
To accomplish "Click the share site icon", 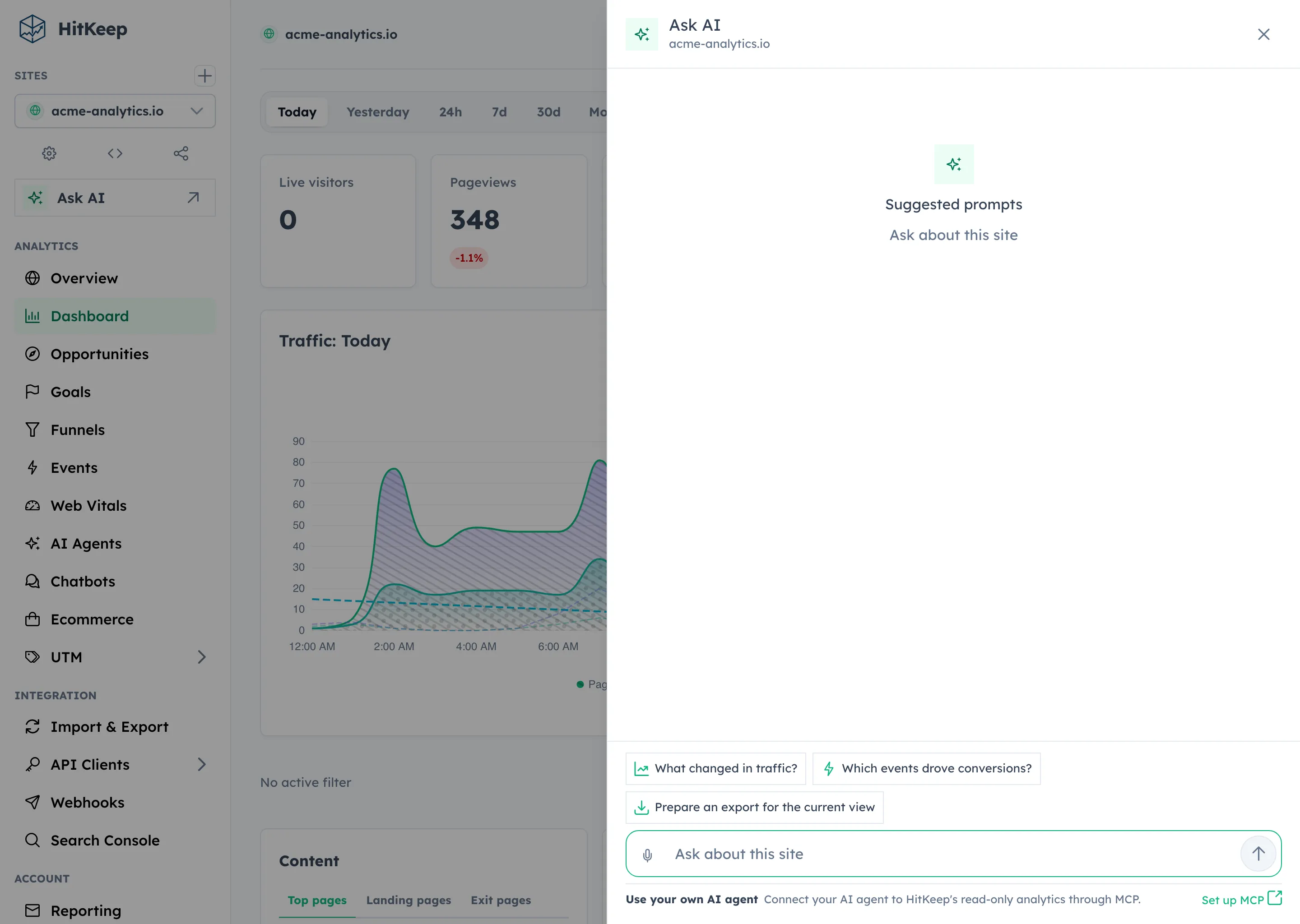I will pos(181,153).
